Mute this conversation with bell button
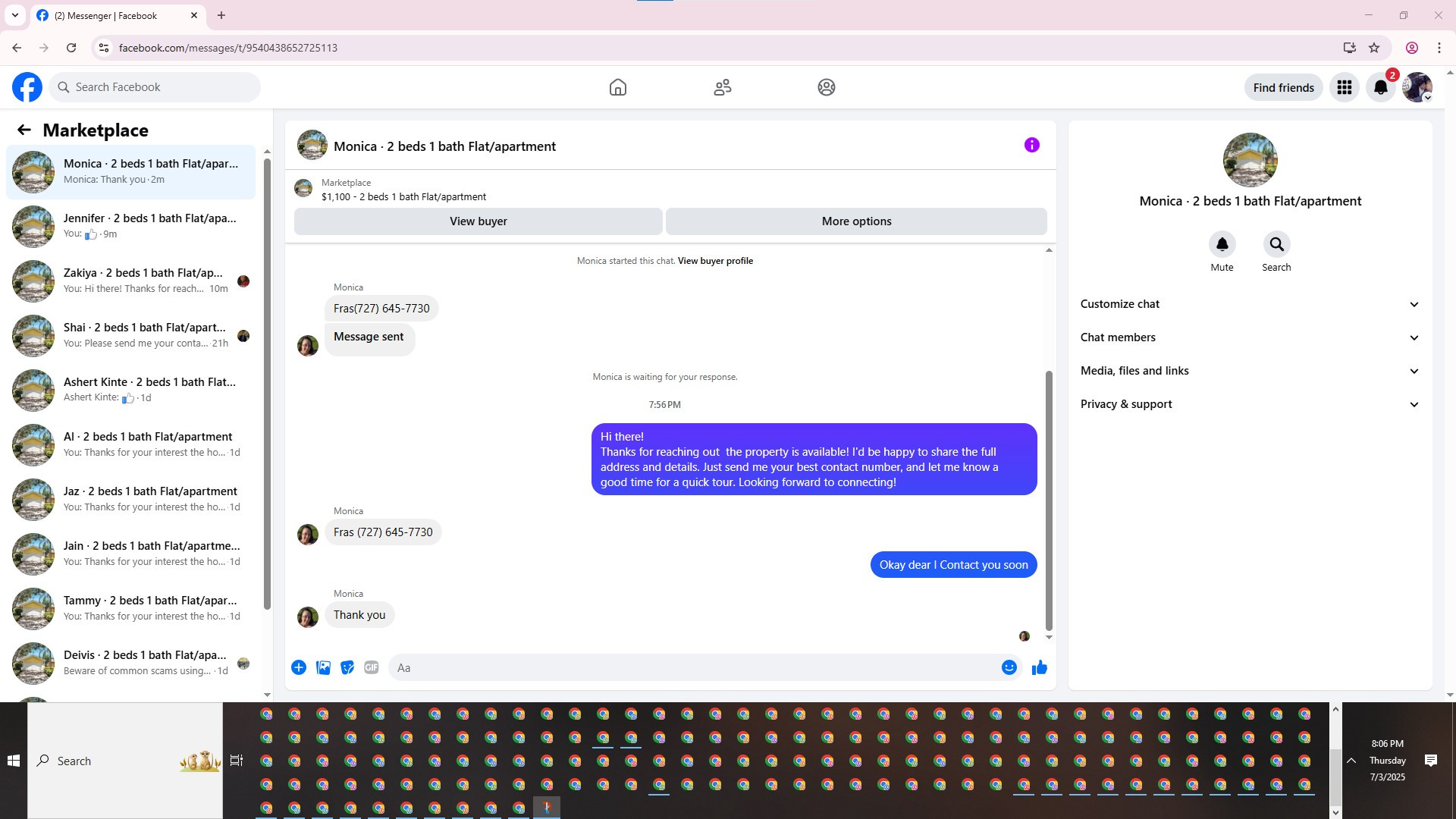Screen dimensions: 1456x819 pos(1222,244)
